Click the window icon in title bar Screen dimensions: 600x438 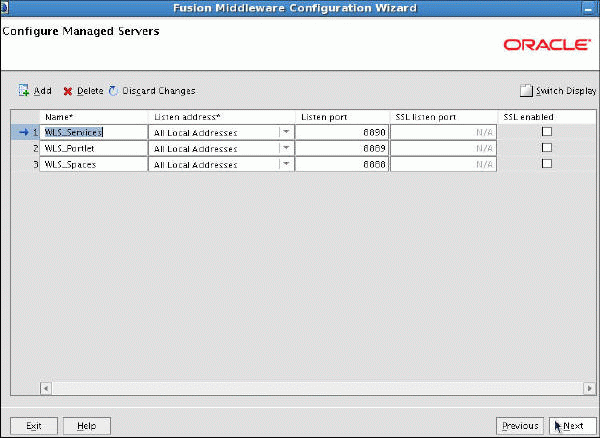click(x=4, y=8)
